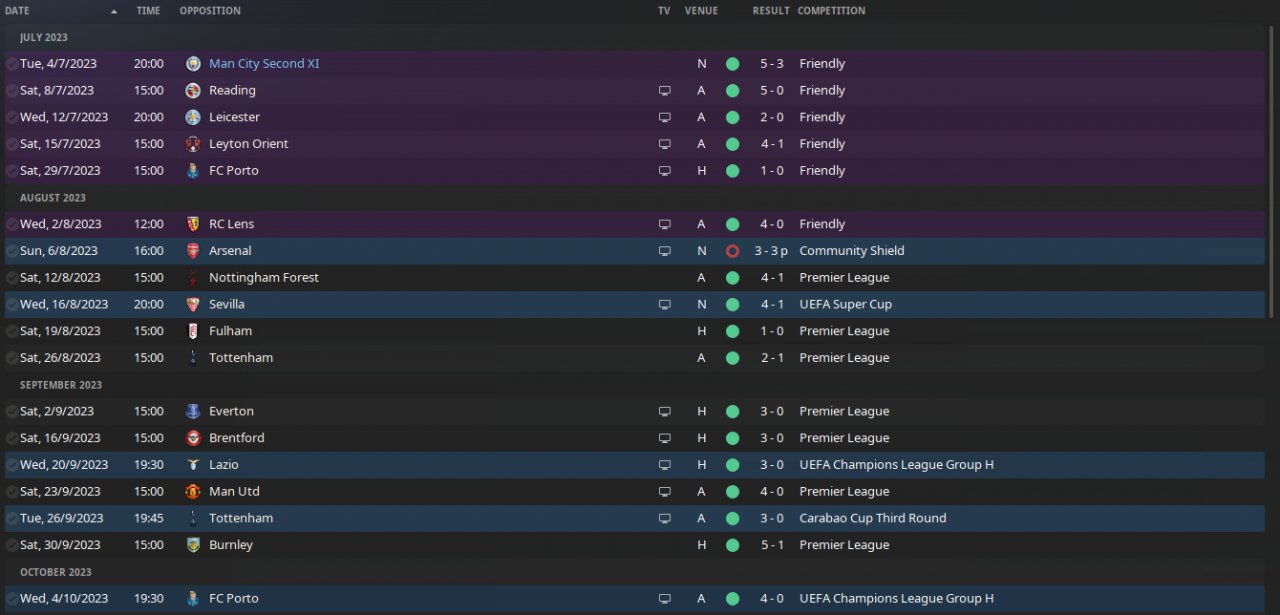Click the TV broadcast icon on Leicester row

pyautogui.click(x=664, y=118)
